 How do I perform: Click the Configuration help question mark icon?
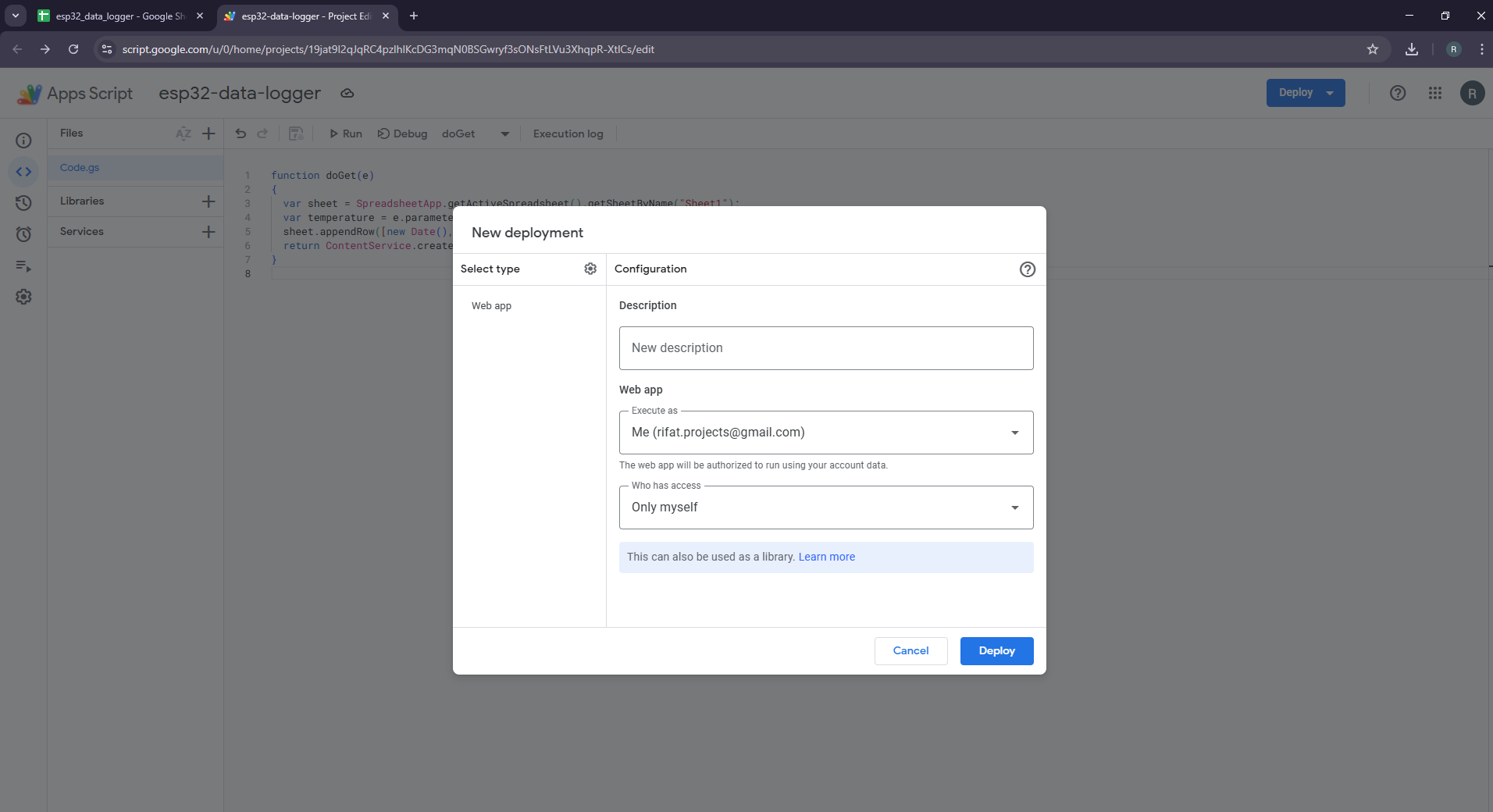point(1027,269)
